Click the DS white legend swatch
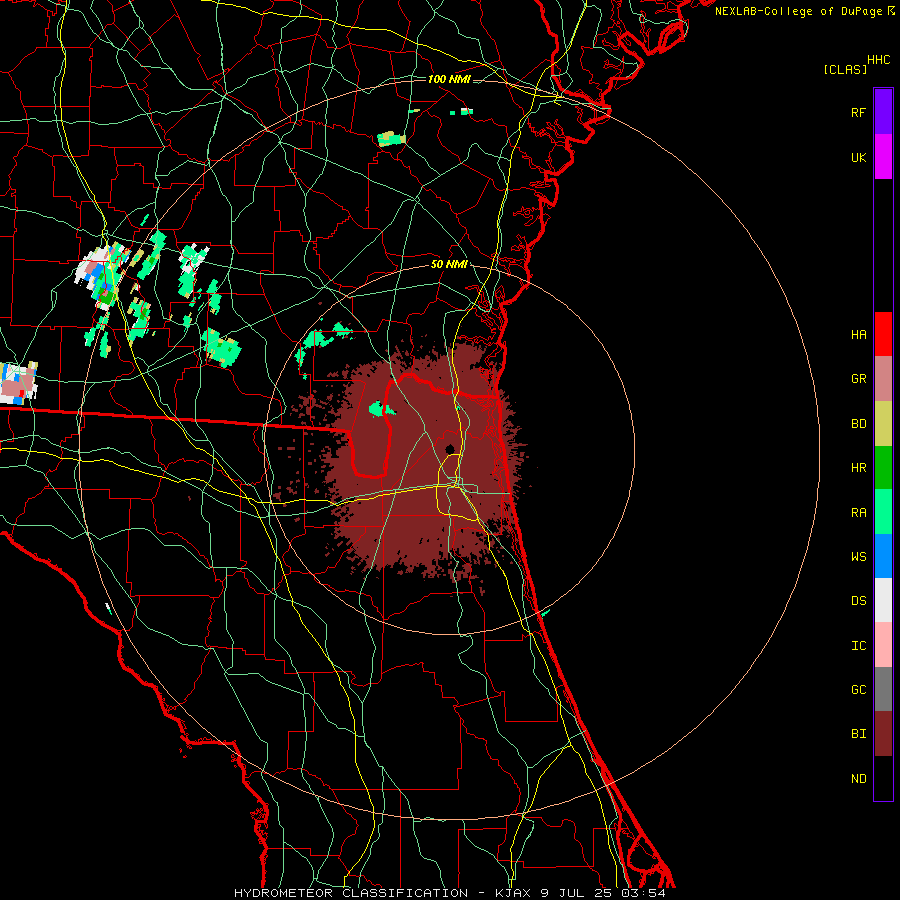 pyautogui.click(x=883, y=600)
